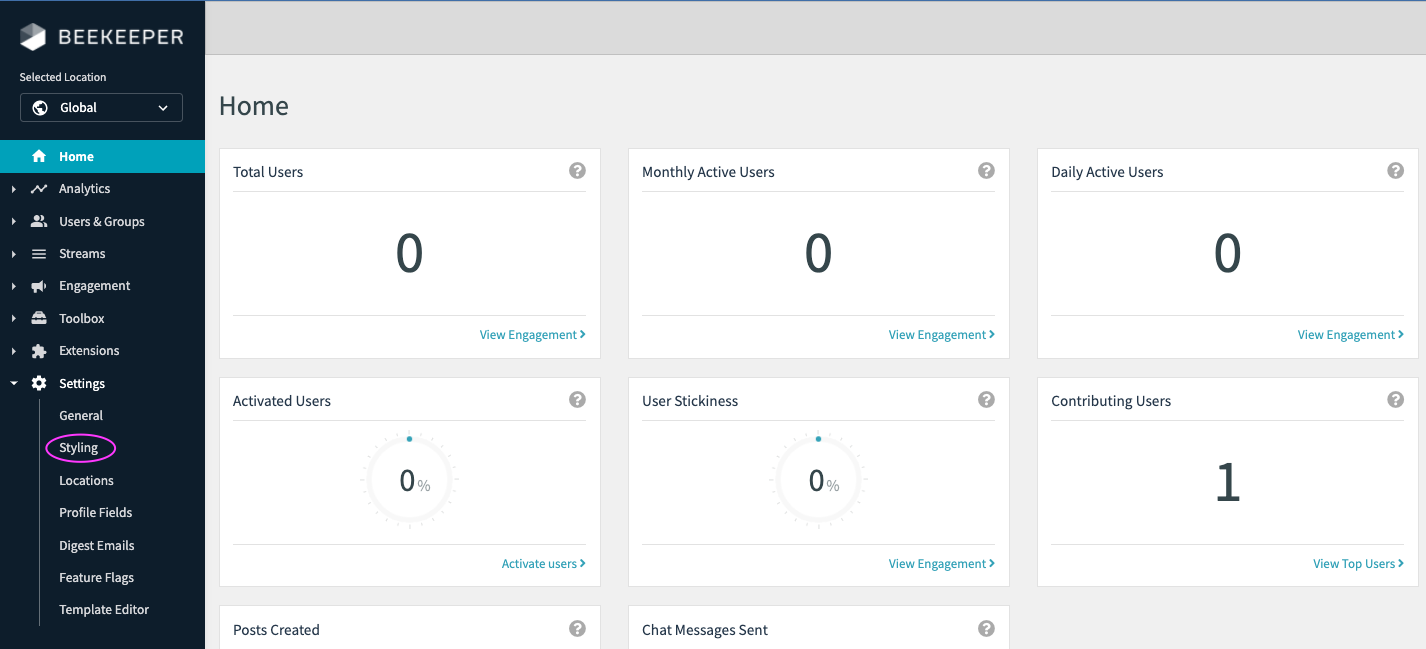Select the Home menu item
Screen dimensions: 1426x649
[x=76, y=157]
